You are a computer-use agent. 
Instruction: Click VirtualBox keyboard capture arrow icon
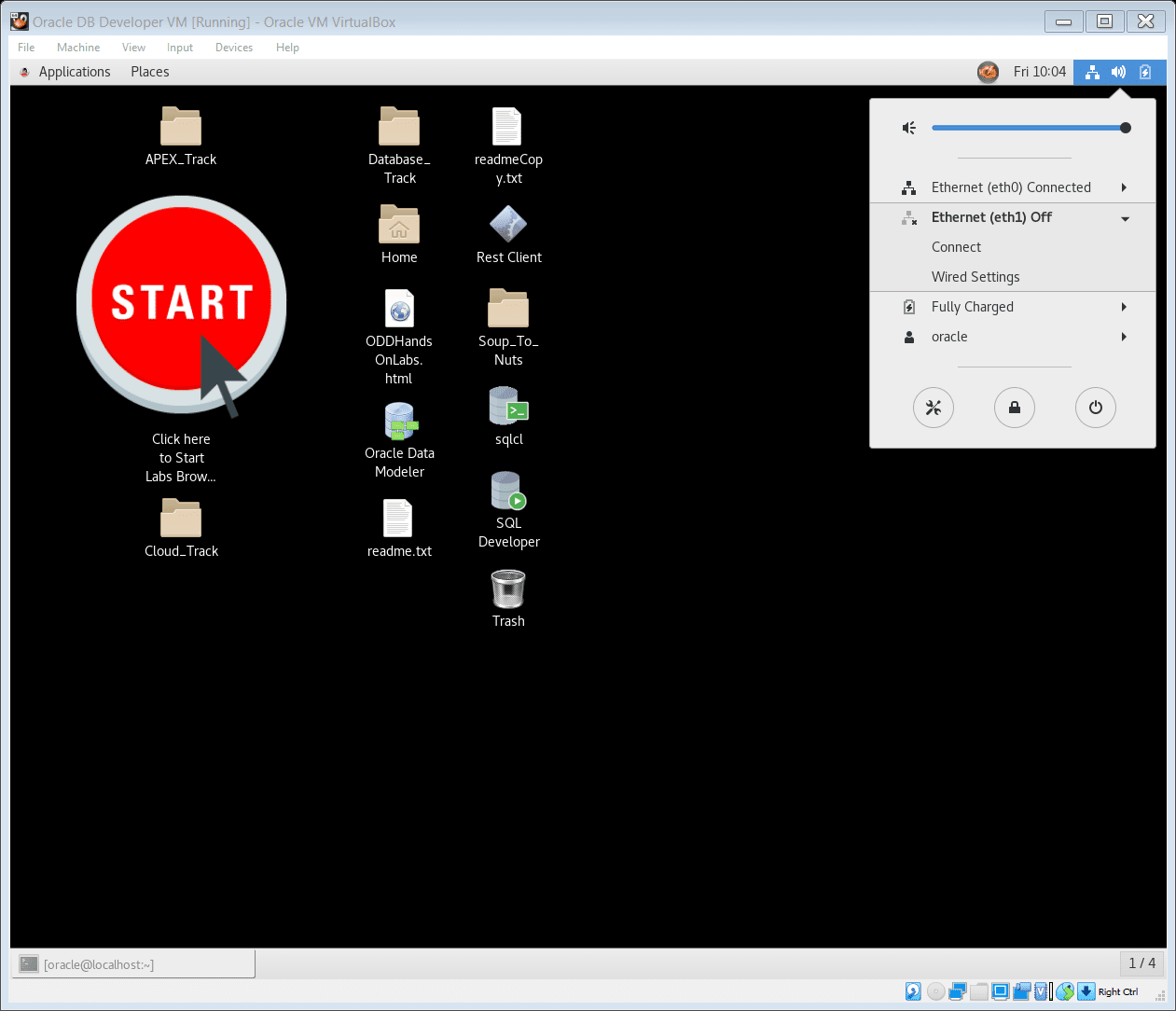tap(1086, 991)
